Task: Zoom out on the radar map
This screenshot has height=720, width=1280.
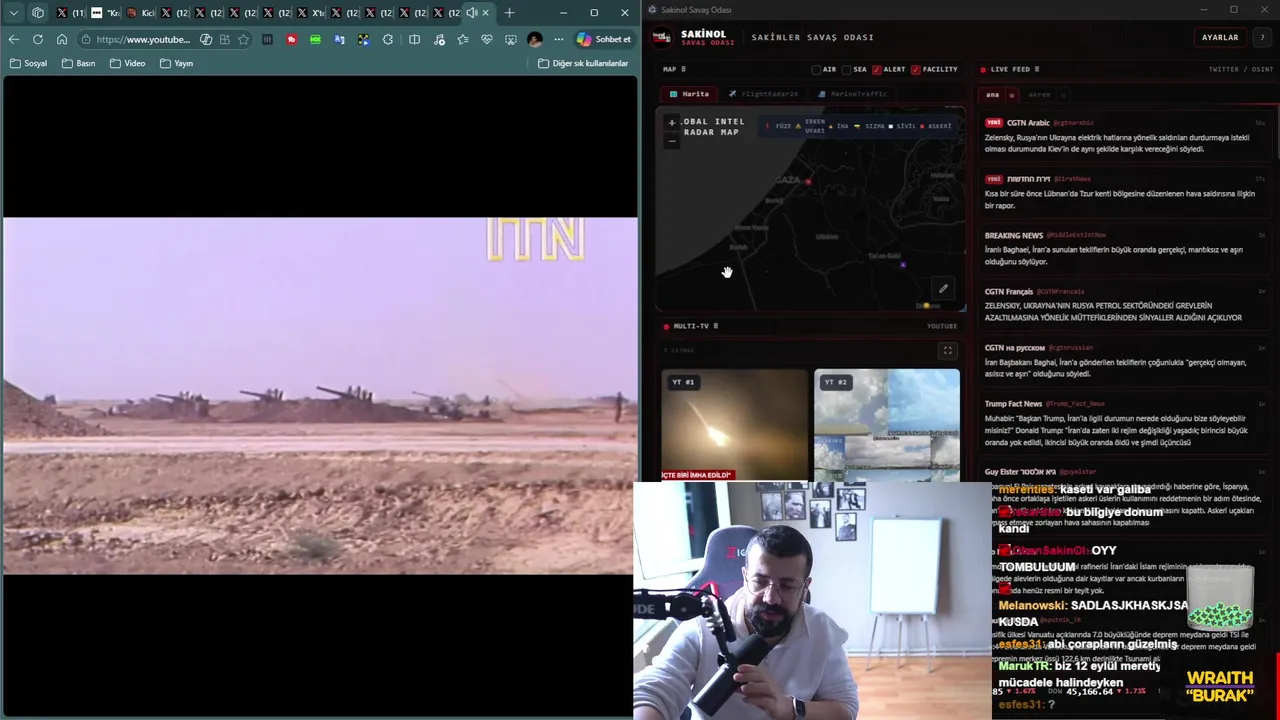Action: pyautogui.click(x=672, y=141)
